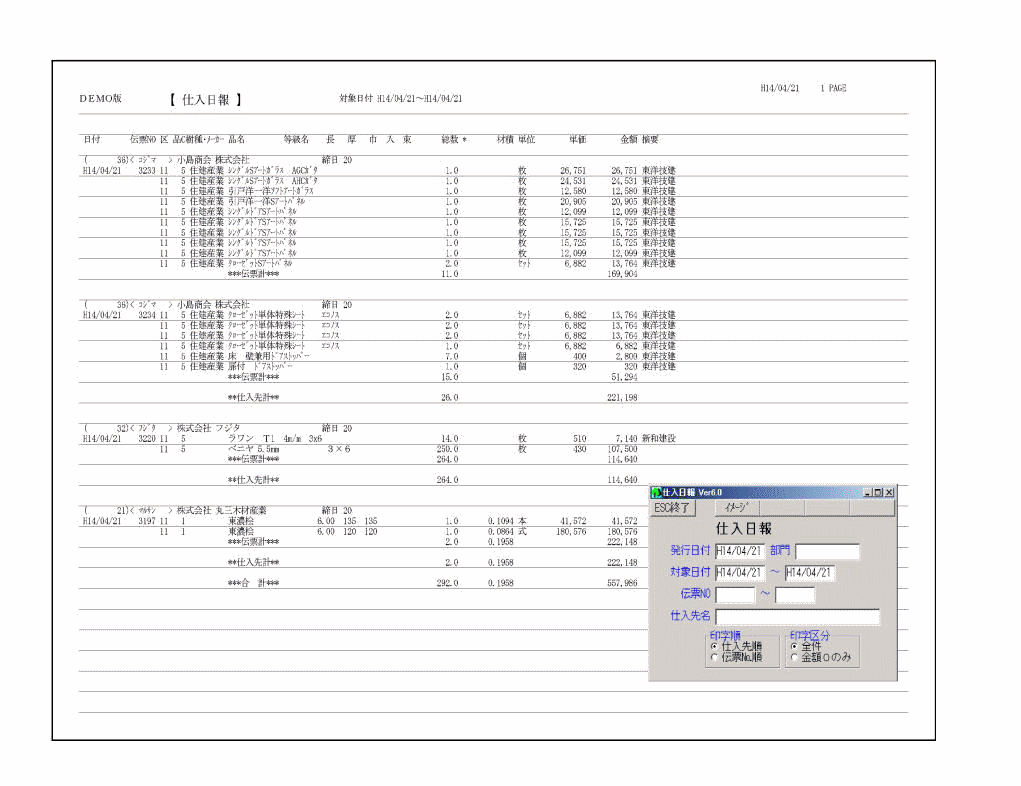Click the 部門 input field
Screen dimensions: 1021x786
click(827, 551)
